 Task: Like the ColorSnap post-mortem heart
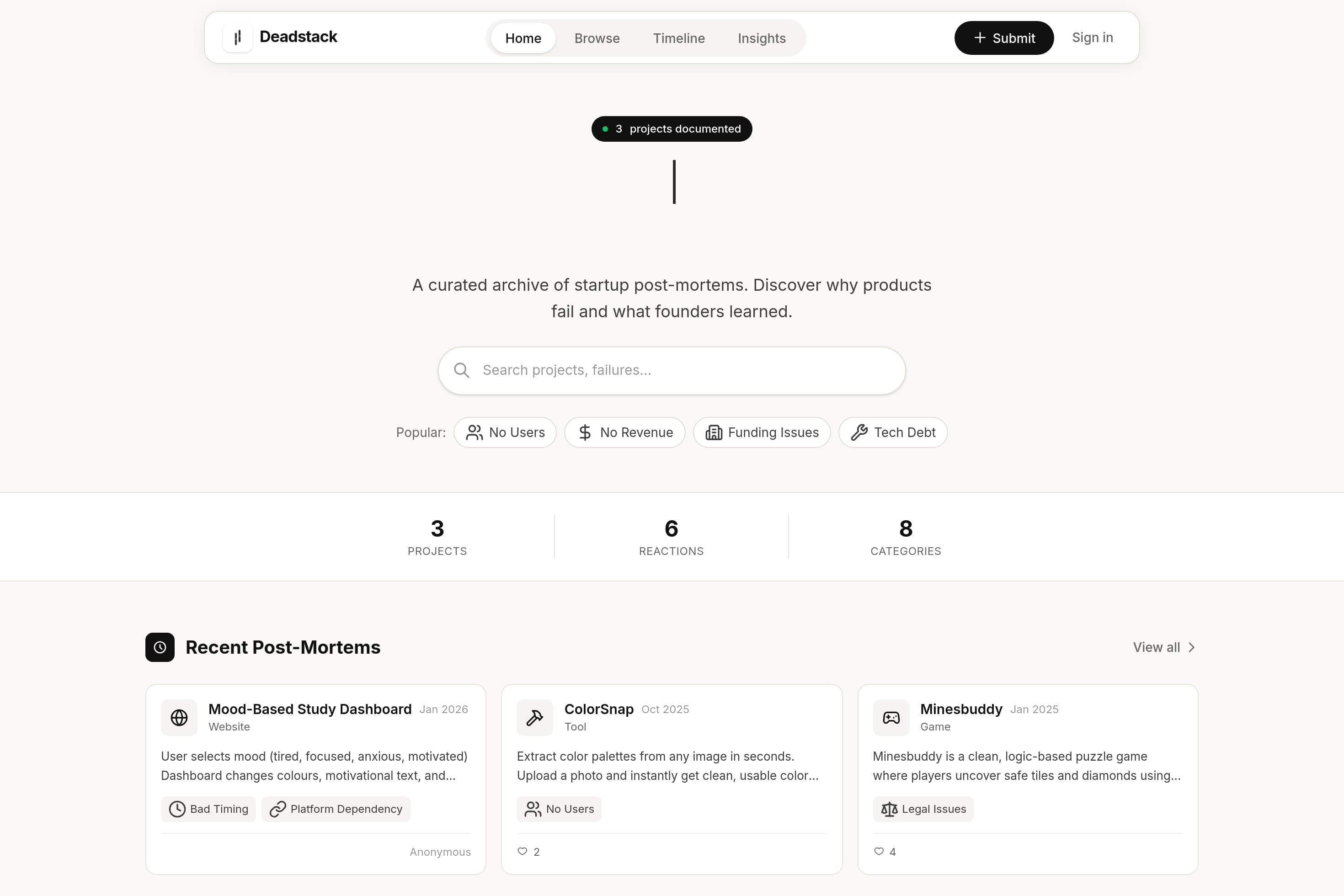pyautogui.click(x=522, y=851)
